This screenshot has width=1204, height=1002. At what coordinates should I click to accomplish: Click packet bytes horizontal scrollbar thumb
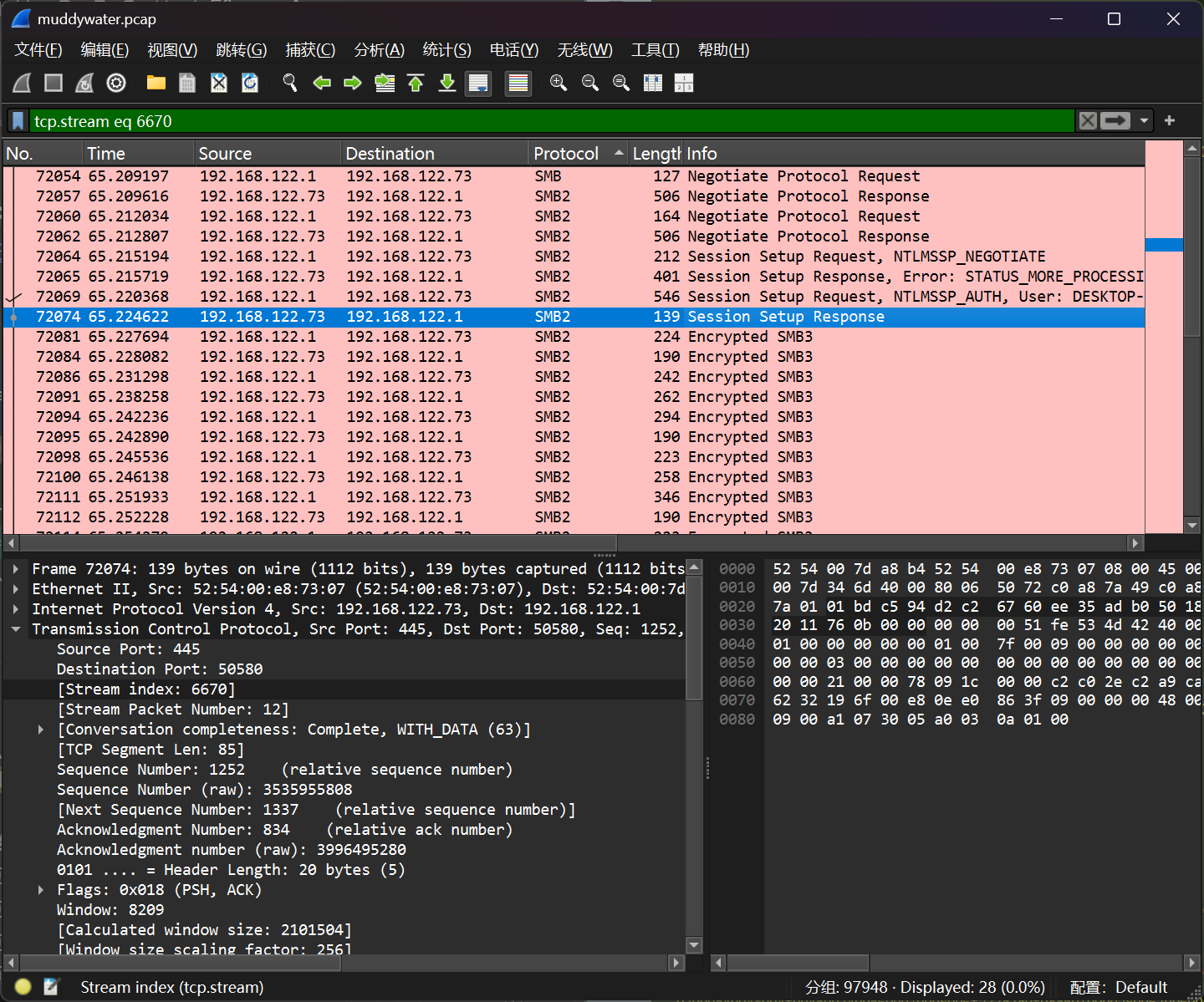(798, 963)
